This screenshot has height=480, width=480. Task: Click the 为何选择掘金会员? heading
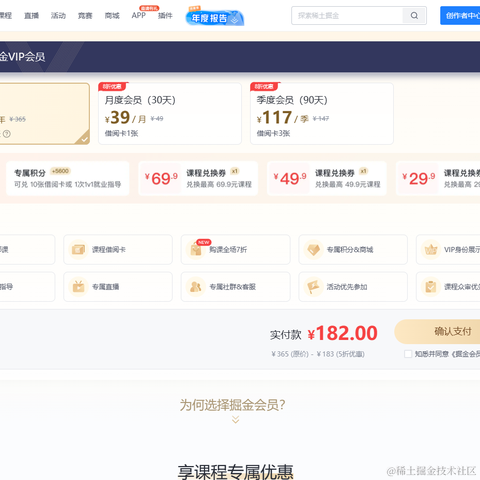[233, 405]
